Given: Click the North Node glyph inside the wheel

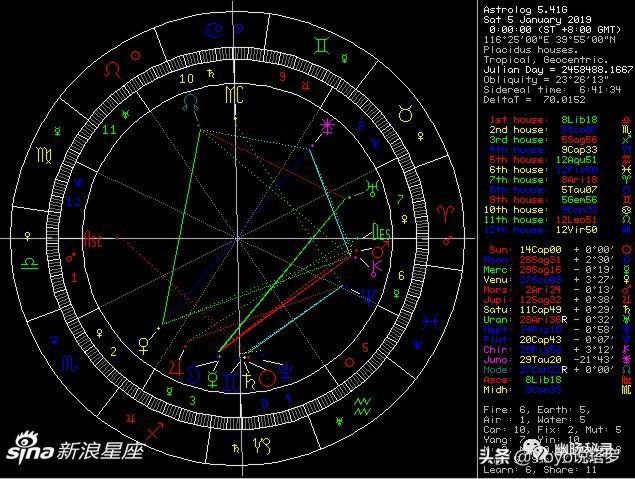Looking at the screenshot, I should pyautogui.click(x=190, y=102).
